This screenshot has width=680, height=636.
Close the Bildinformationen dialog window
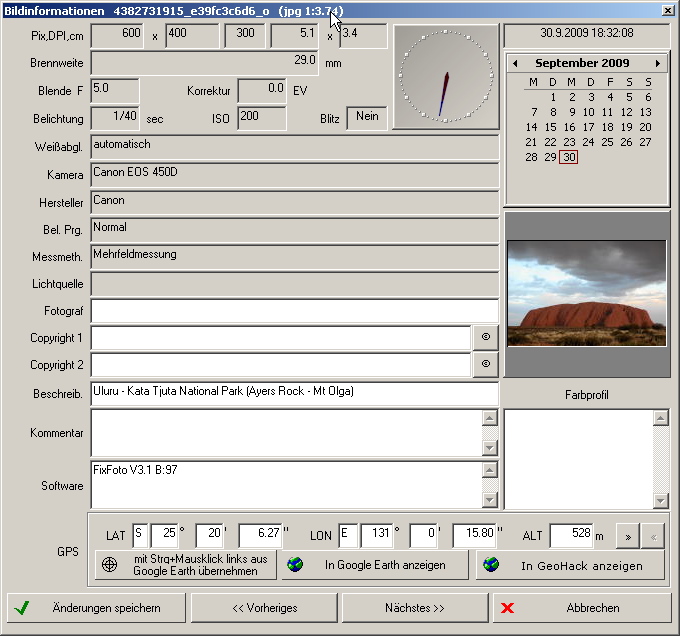(668, 10)
